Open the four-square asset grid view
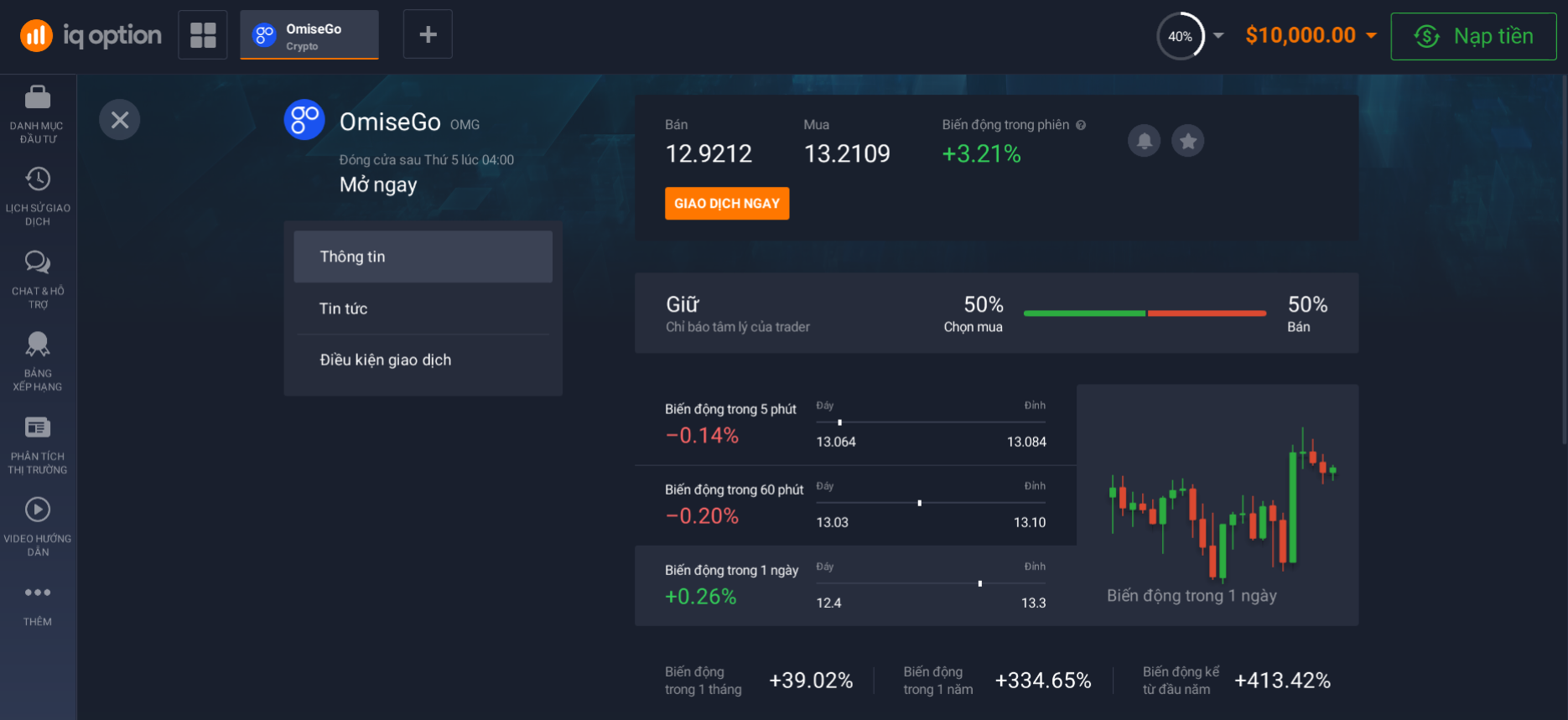 pyautogui.click(x=203, y=35)
